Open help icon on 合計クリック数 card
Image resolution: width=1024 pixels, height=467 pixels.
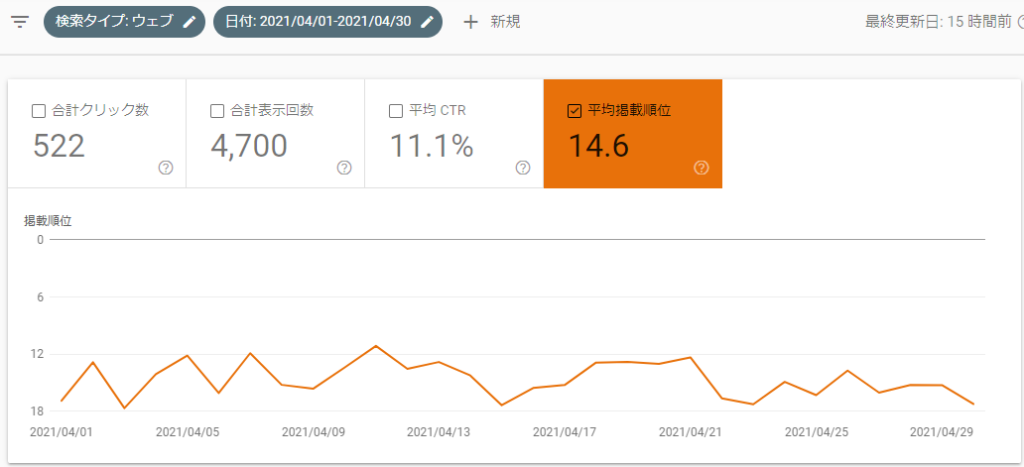click(x=166, y=168)
